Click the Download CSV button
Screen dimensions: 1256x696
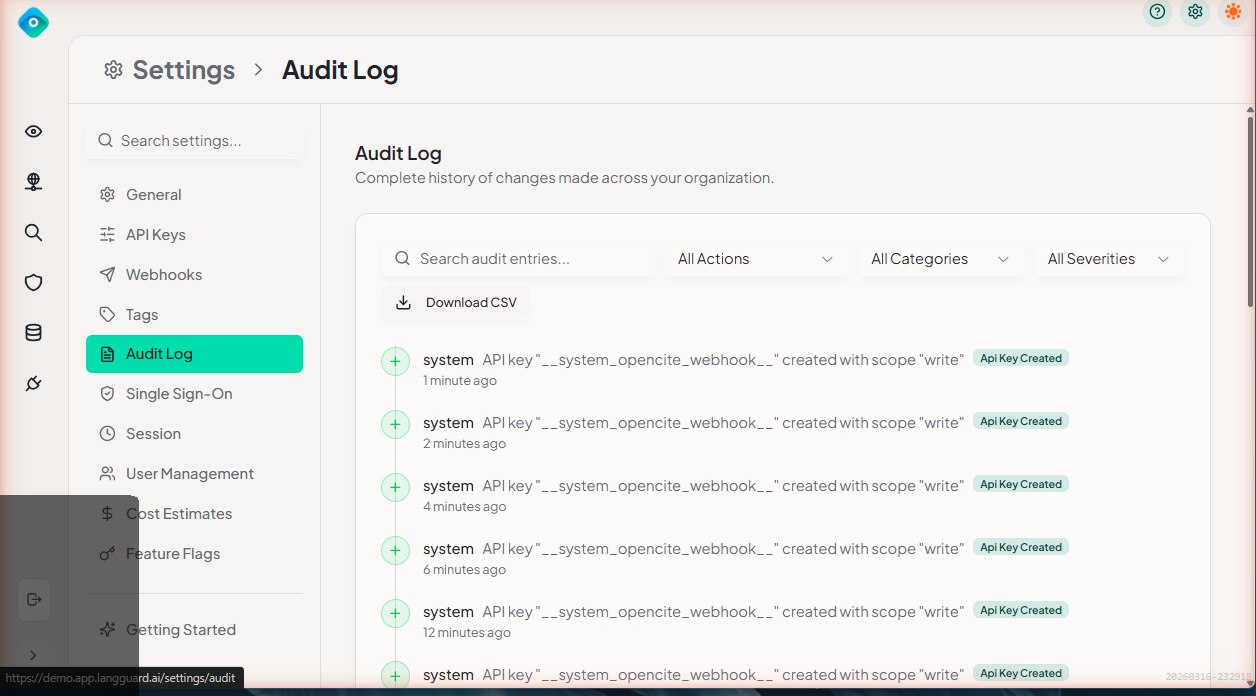click(x=456, y=303)
